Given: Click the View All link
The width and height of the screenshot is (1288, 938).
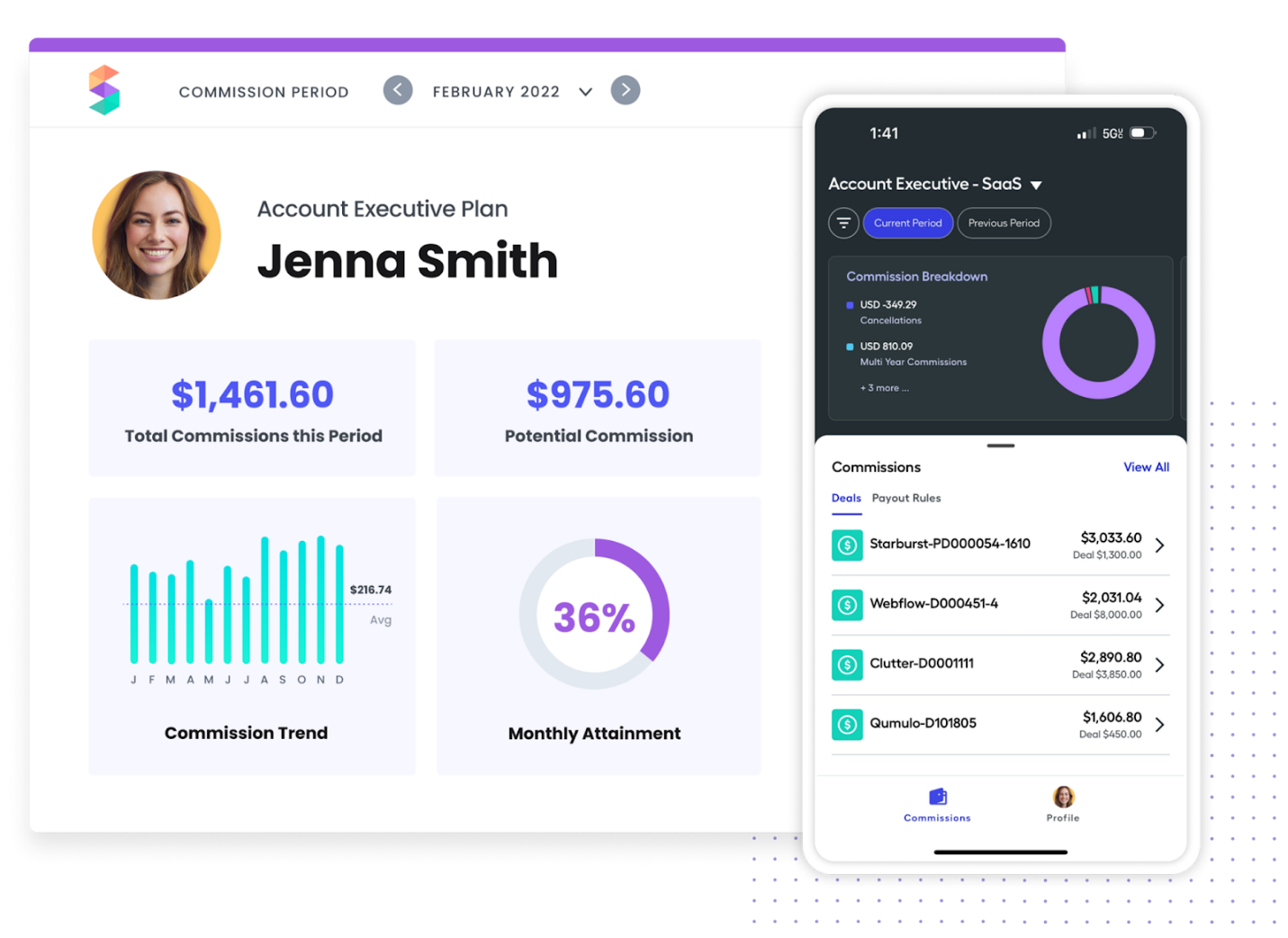Looking at the screenshot, I should pyautogui.click(x=1146, y=467).
